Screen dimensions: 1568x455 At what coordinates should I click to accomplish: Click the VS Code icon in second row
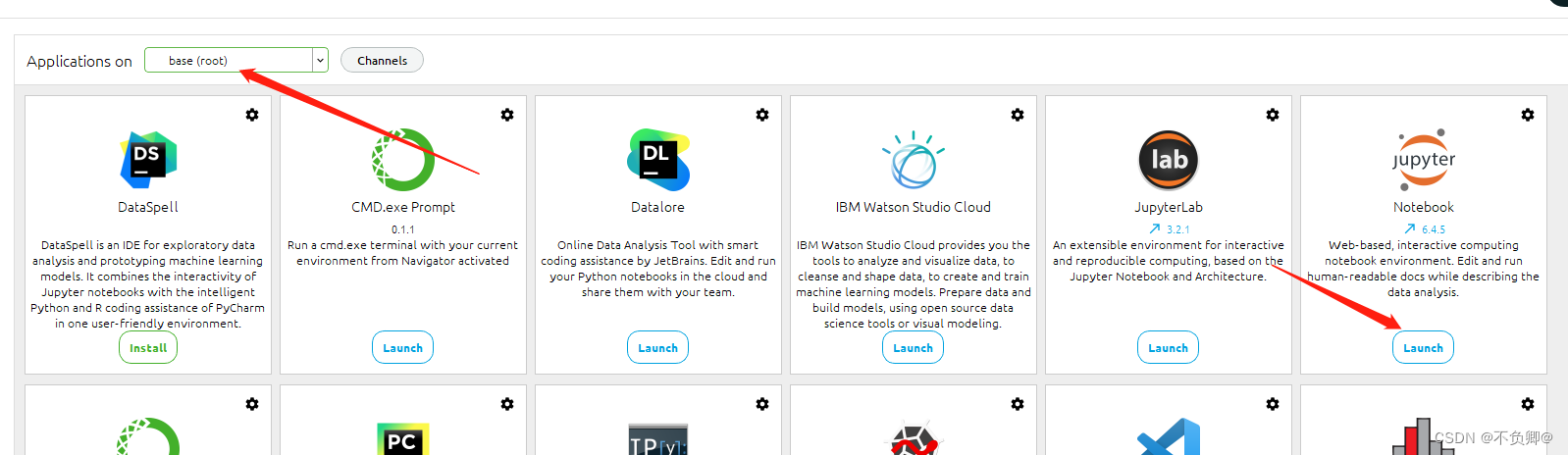(x=1169, y=437)
